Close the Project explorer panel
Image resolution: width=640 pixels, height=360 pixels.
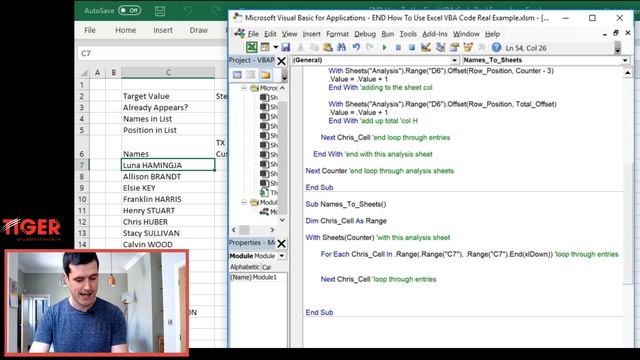pos(281,61)
